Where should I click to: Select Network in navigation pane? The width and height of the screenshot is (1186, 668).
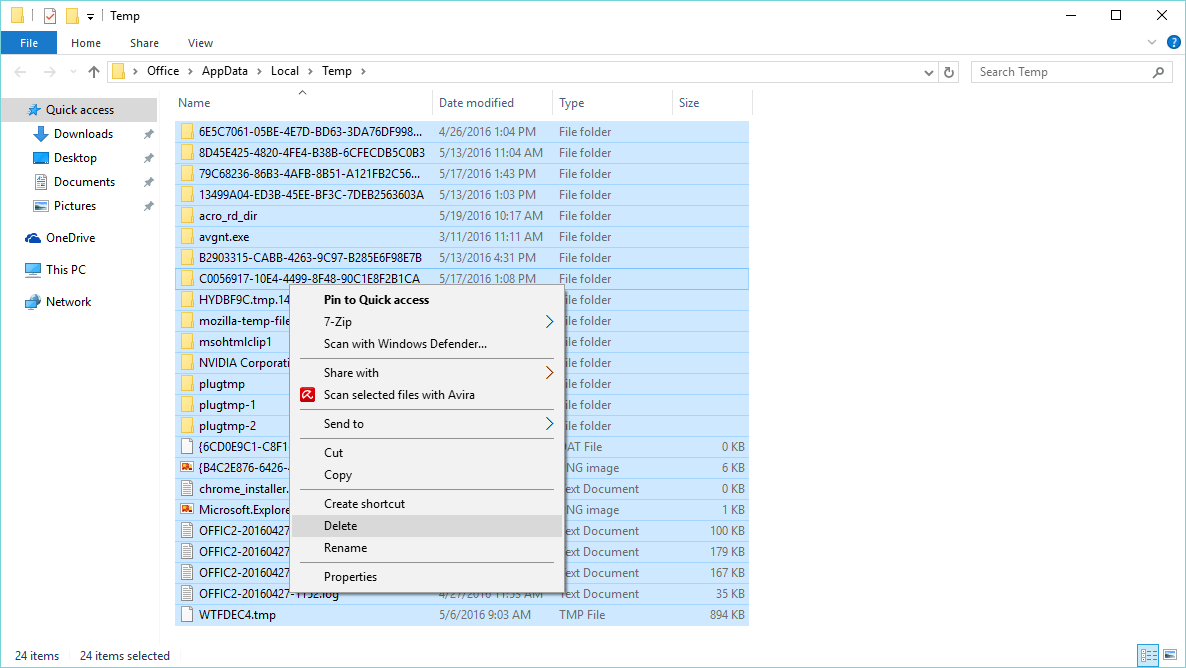click(68, 302)
